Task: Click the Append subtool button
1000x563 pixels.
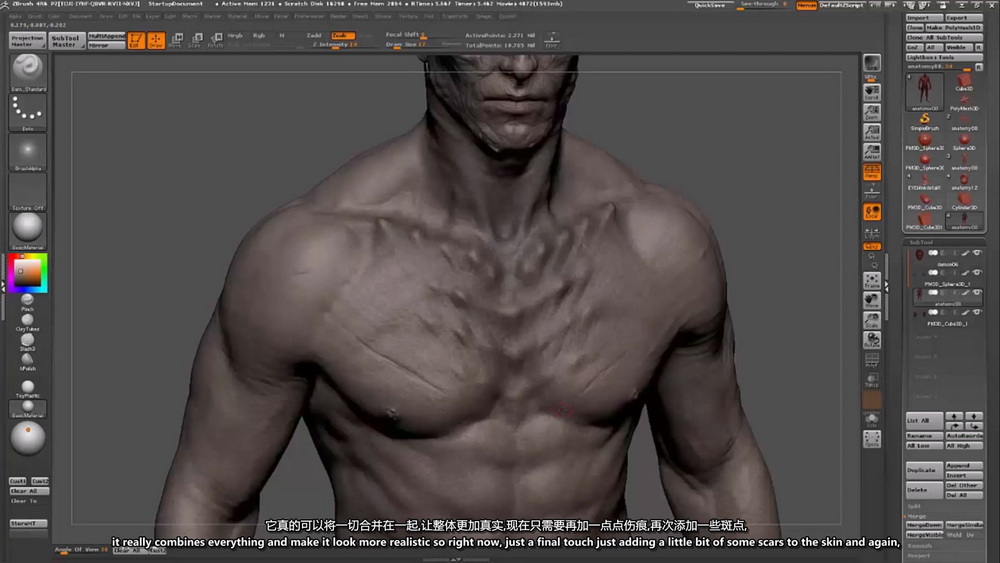Action: click(x=964, y=465)
